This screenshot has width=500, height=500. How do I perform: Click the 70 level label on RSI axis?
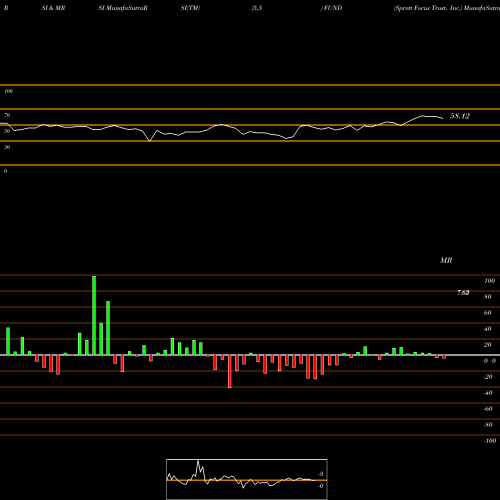click(7, 115)
